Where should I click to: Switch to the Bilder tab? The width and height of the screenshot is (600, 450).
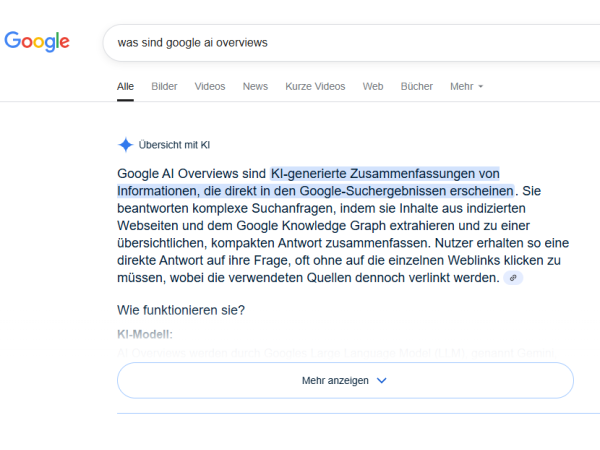(164, 86)
